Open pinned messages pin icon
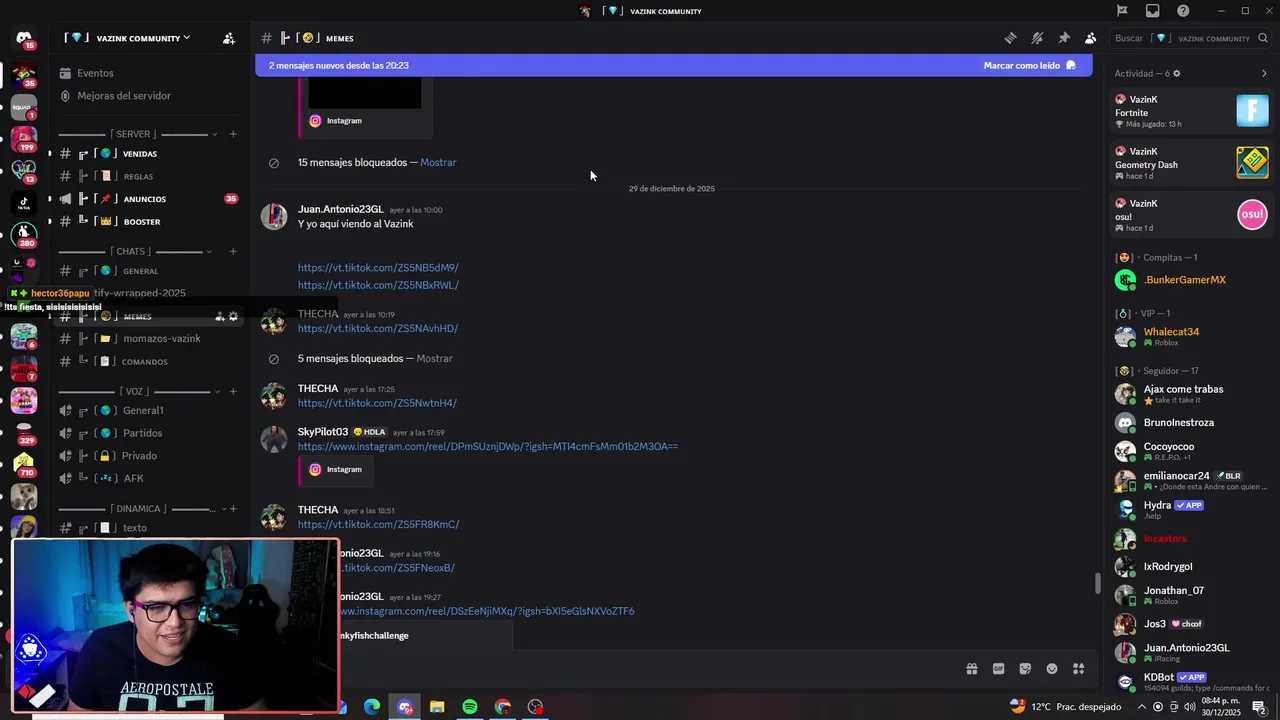1280x720 pixels. (x=1064, y=38)
